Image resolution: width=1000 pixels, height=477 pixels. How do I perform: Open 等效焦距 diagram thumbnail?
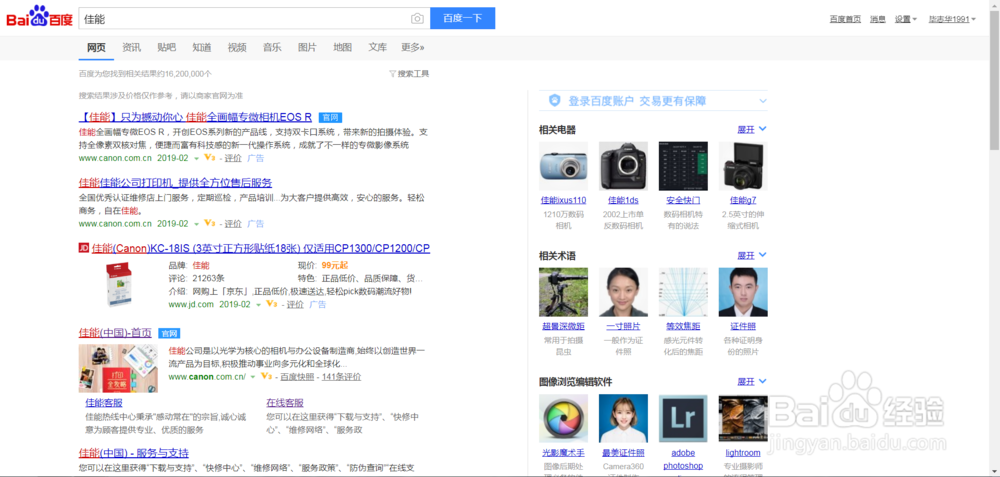683,292
